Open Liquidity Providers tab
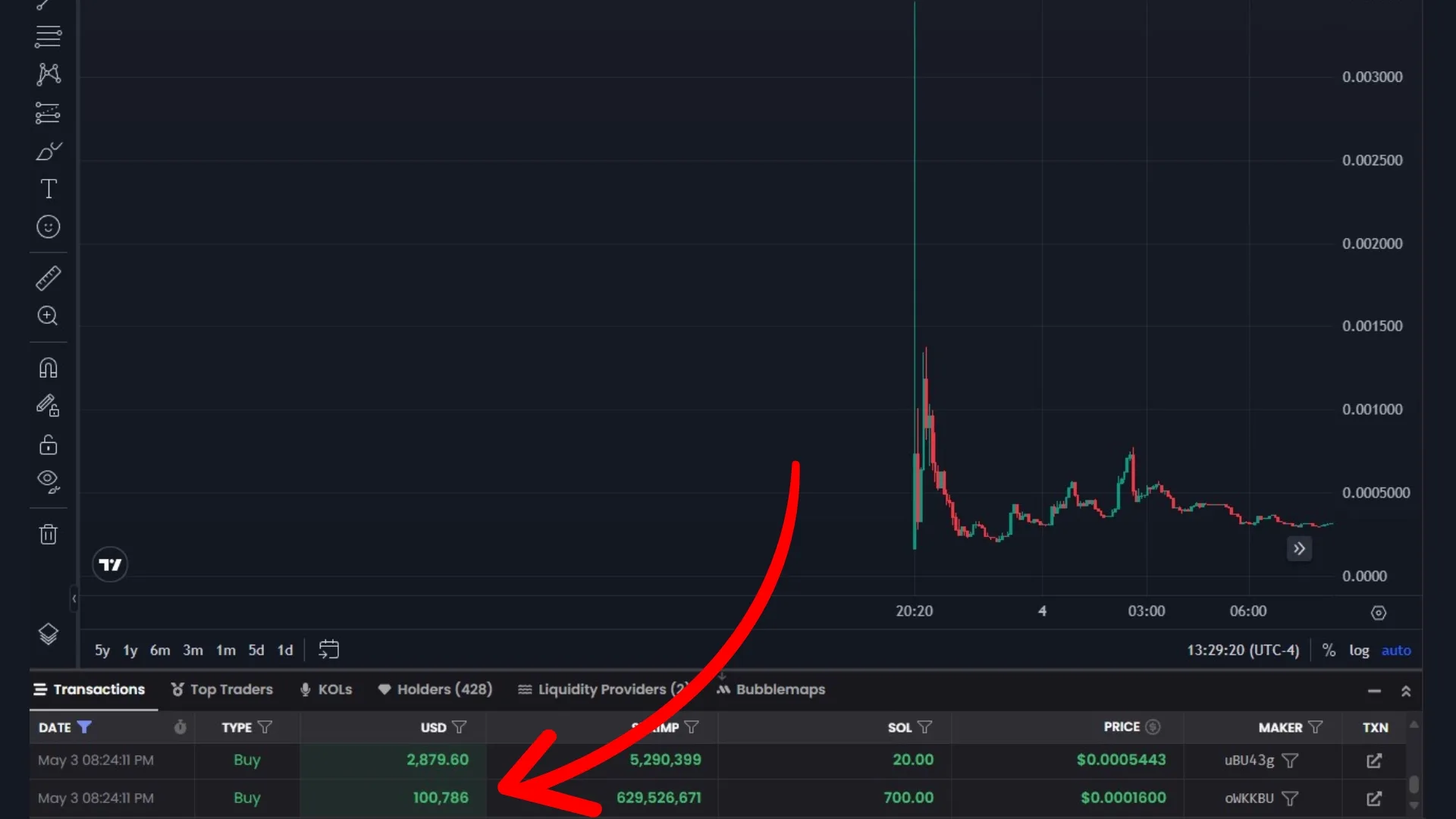Screen dimensions: 1456x819 603,689
